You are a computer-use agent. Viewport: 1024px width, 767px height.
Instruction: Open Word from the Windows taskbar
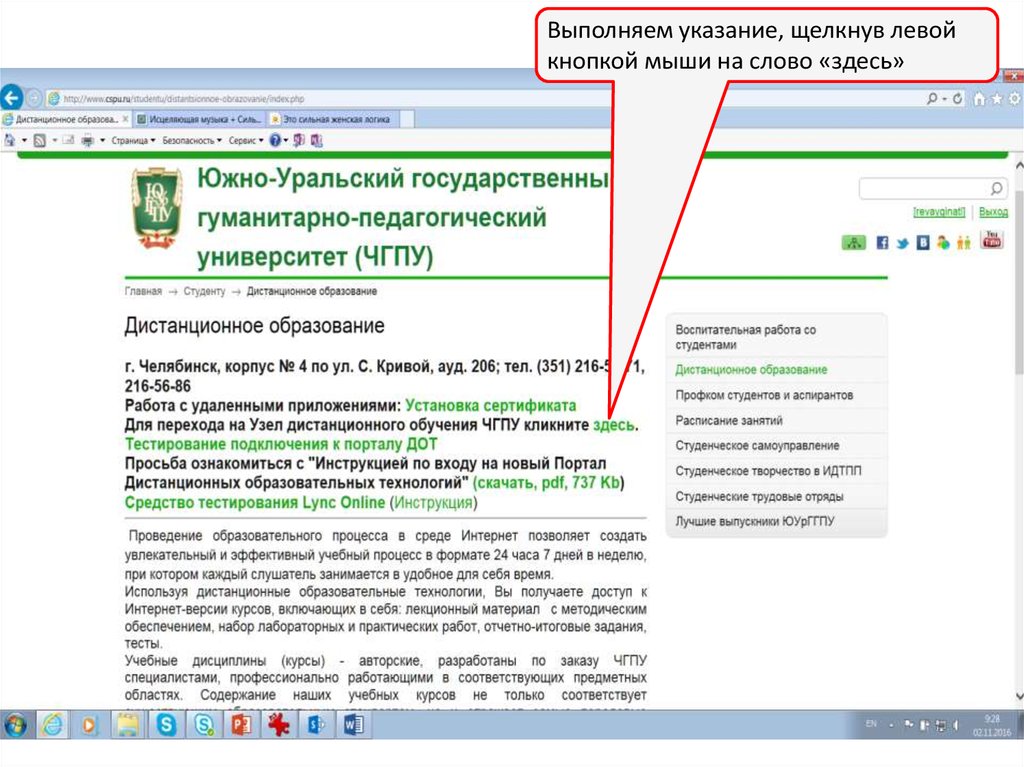(355, 724)
